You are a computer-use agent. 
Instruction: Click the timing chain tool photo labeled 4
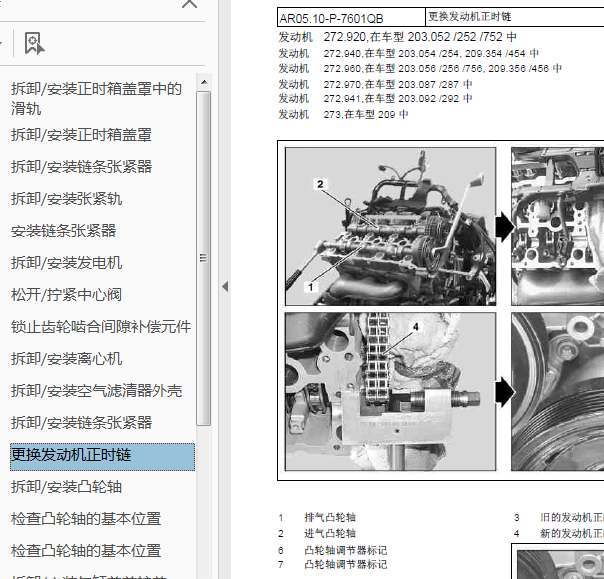[x=390, y=391]
